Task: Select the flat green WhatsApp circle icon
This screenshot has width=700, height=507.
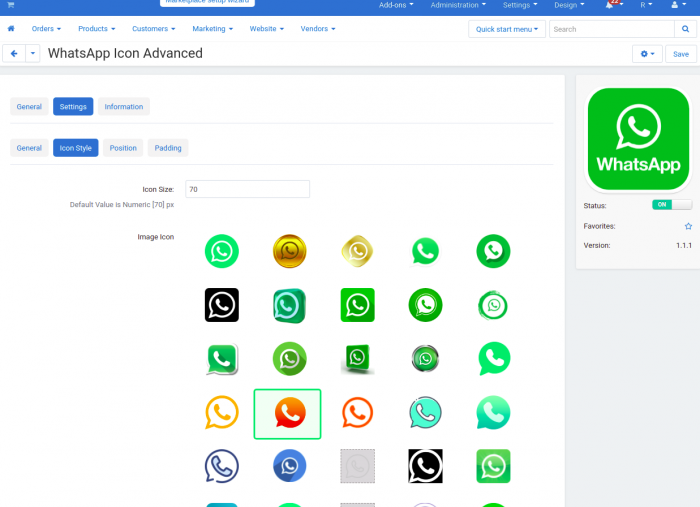Action: (x=221, y=251)
